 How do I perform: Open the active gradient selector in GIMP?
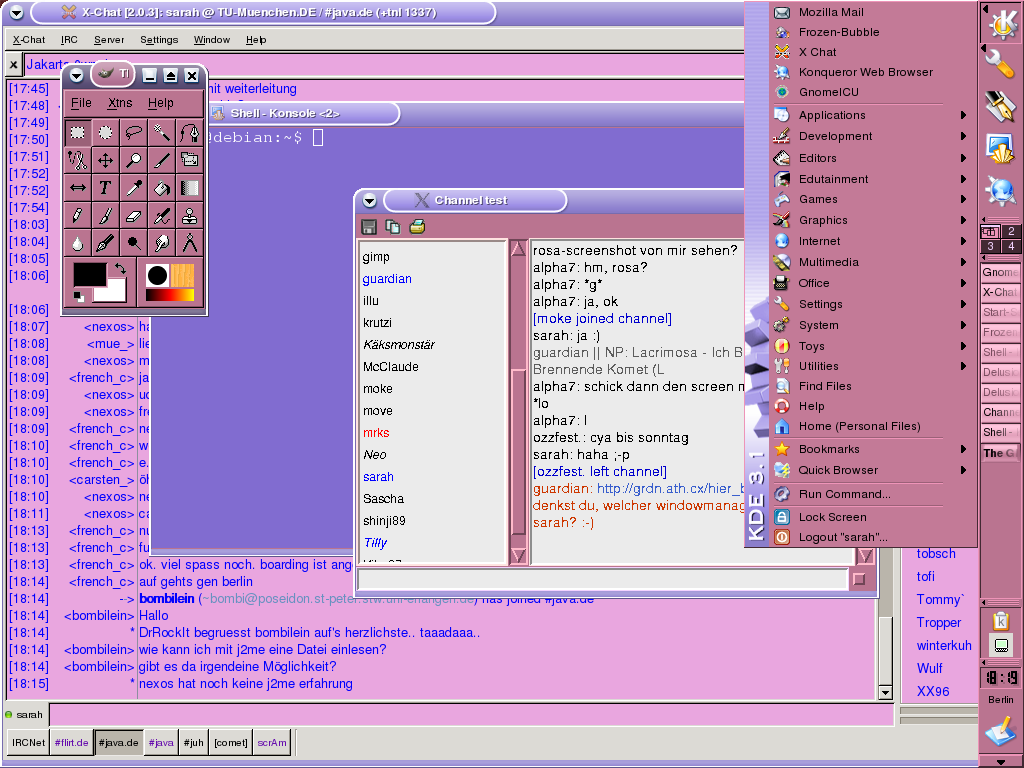(x=170, y=295)
